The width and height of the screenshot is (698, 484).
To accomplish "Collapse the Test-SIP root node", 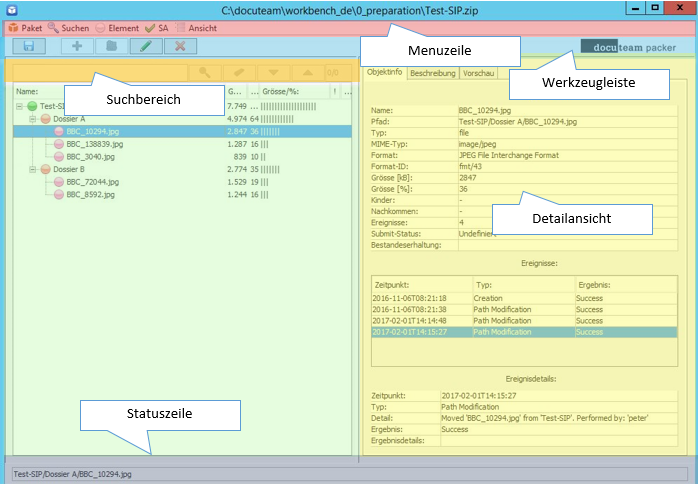I will (18, 106).
